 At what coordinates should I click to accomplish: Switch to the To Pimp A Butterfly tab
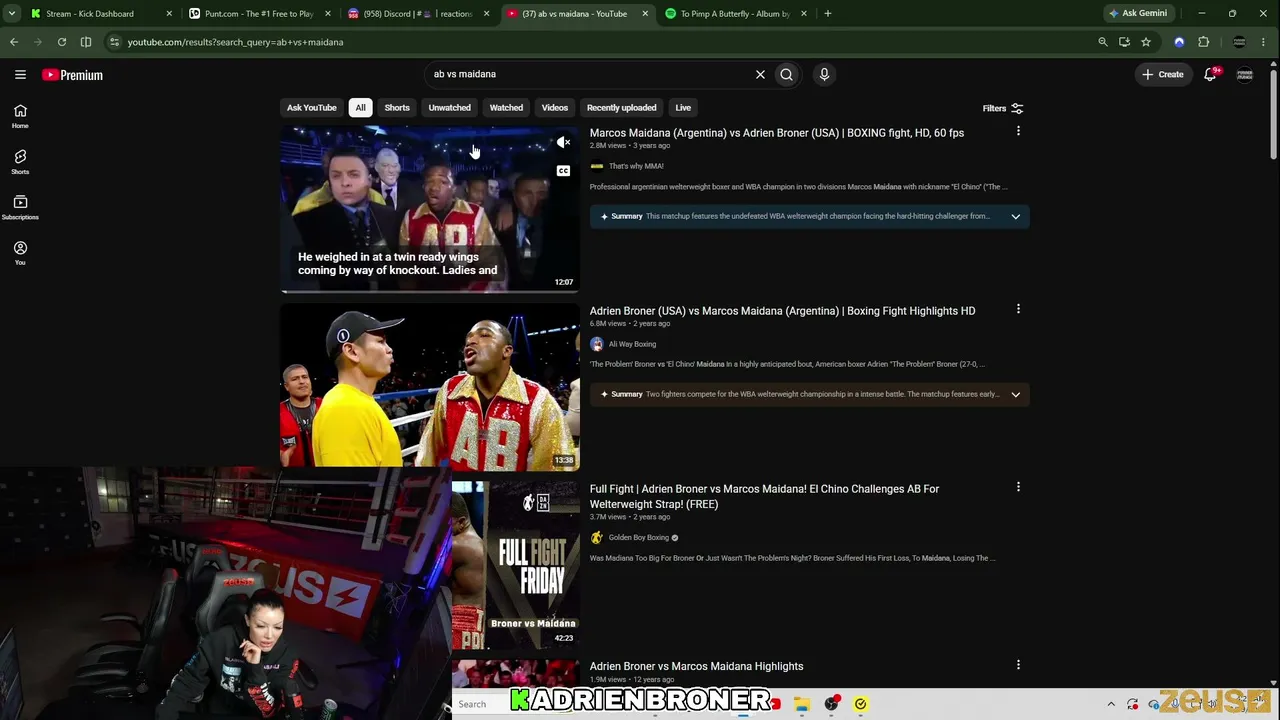(737, 14)
